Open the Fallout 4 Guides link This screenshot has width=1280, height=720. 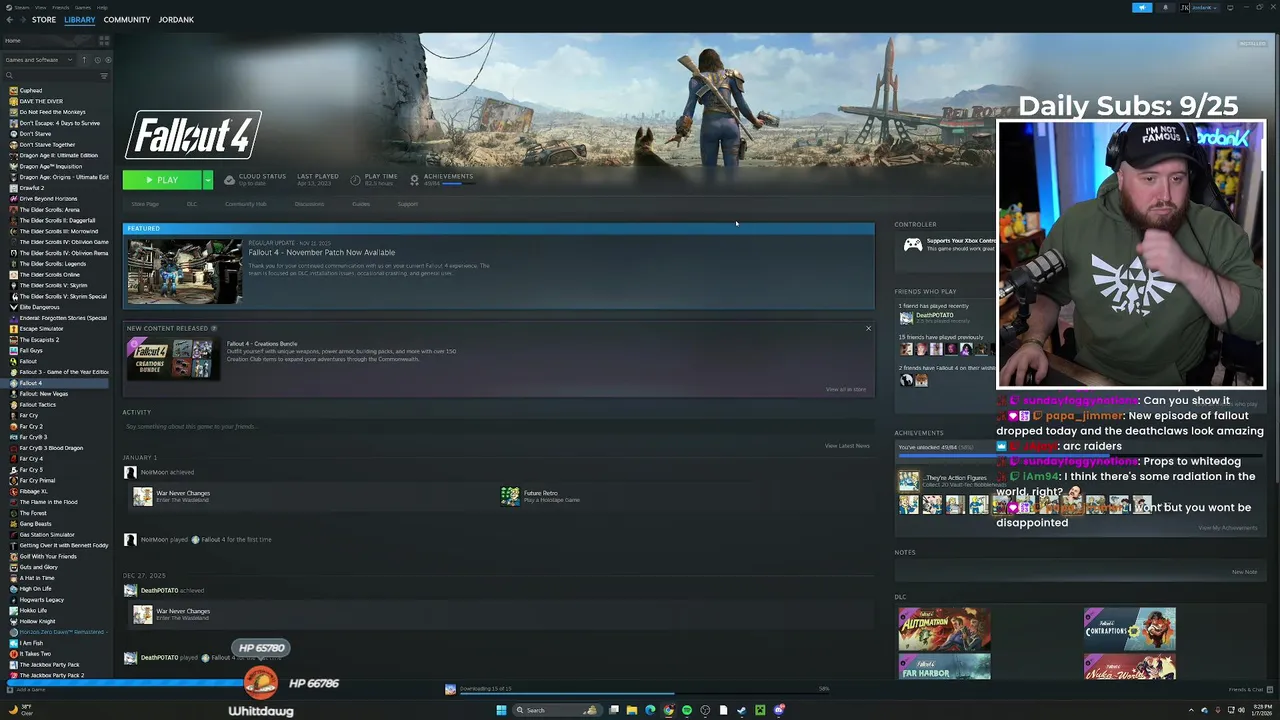[361, 204]
